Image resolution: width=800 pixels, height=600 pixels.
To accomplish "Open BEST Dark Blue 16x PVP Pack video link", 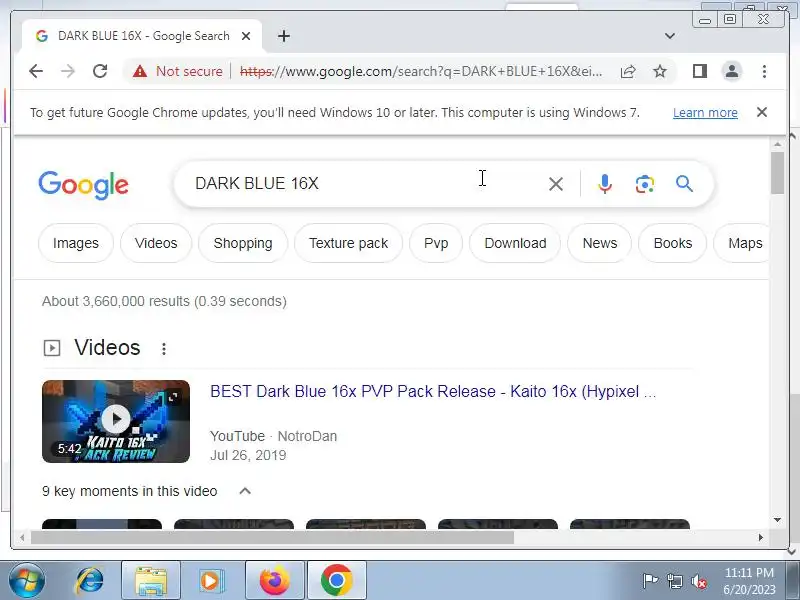I will point(433,391).
